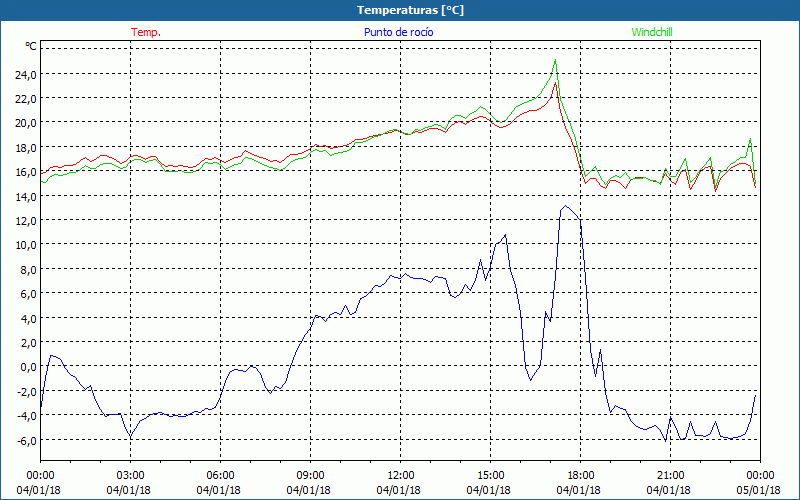
Task: Click the 16,0 y-axis value
Action: pos(26,172)
